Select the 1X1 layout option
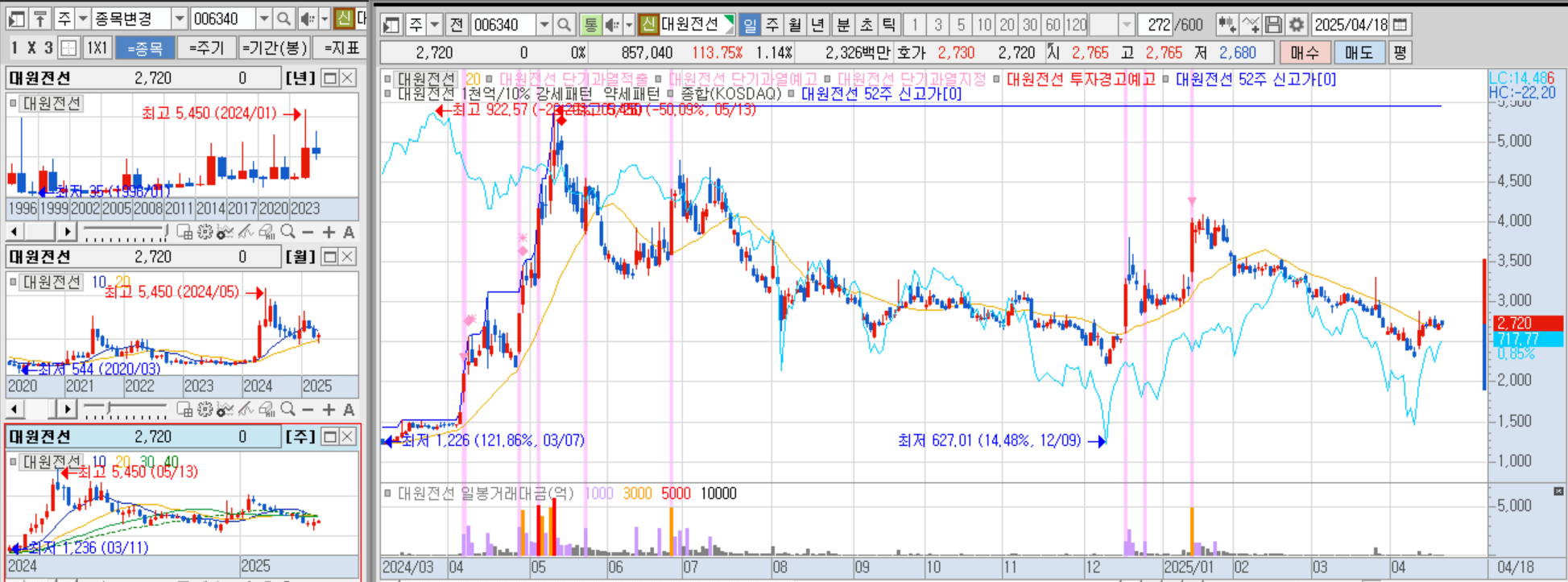Viewport: 1568px width, 582px height. [97, 47]
